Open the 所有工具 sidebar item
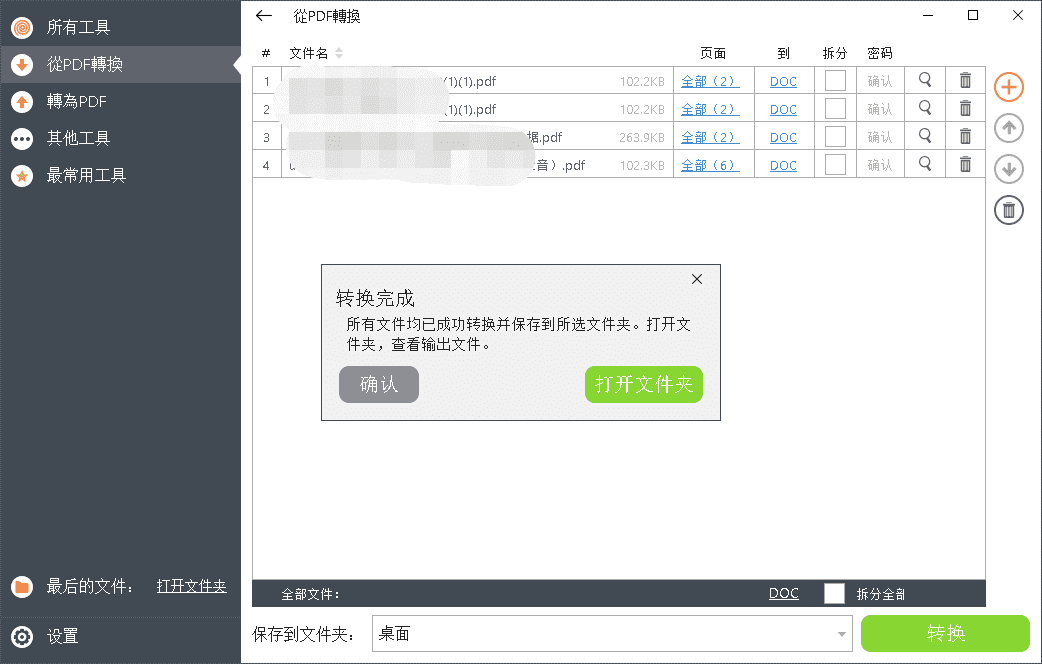 point(120,27)
